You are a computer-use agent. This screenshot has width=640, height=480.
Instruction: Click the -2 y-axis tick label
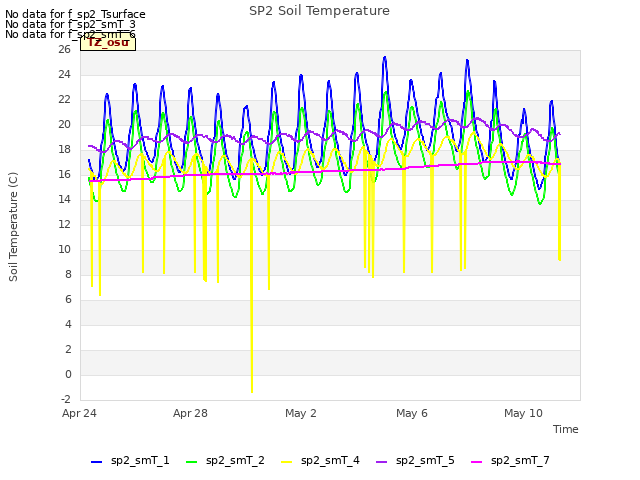coord(65,399)
